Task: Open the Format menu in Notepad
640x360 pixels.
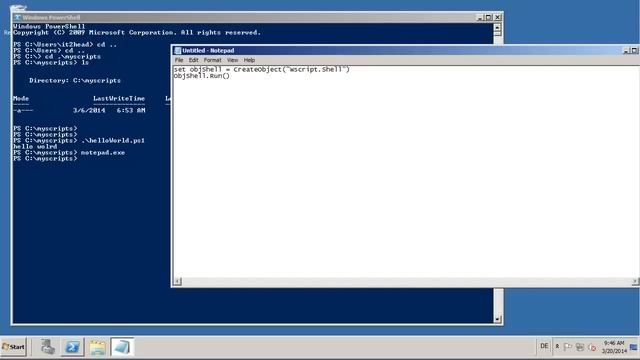Action: click(x=213, y=60)
